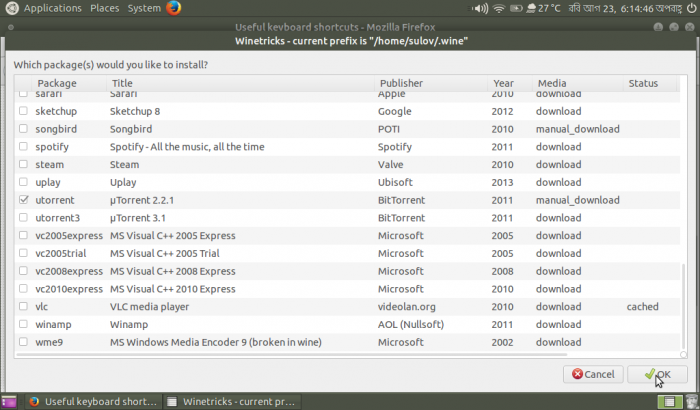The height and width of the screenshot is (410, 700).
Task: Click the battery status icon
Action: (x=516, y=8)
